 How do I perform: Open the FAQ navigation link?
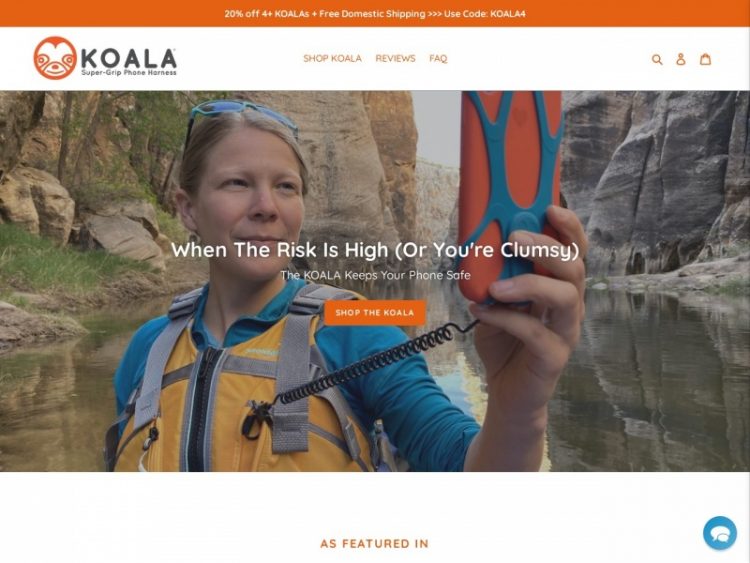point(438,58)
